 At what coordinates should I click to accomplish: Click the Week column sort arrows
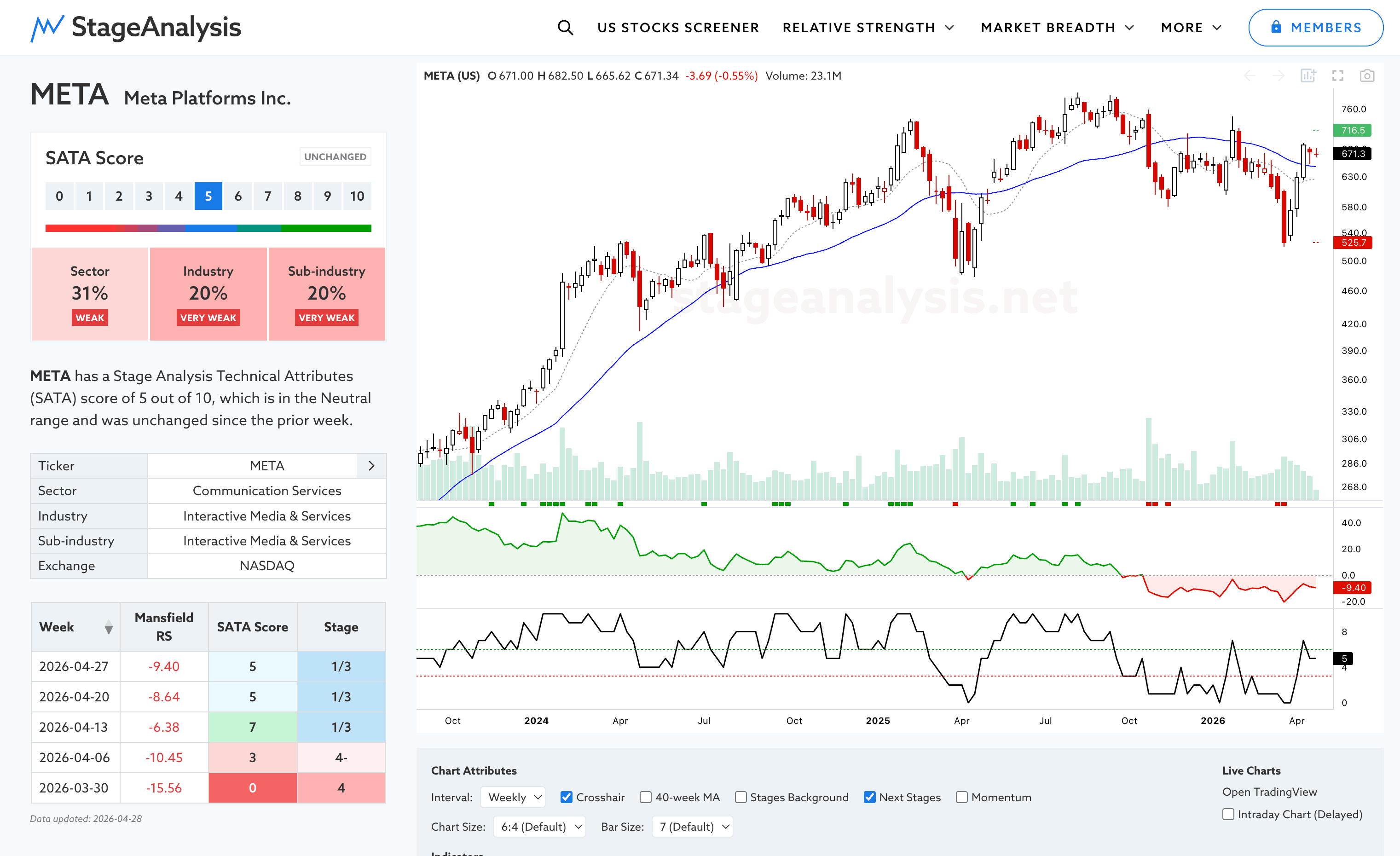pyautogui.click(x=109, y=627)
